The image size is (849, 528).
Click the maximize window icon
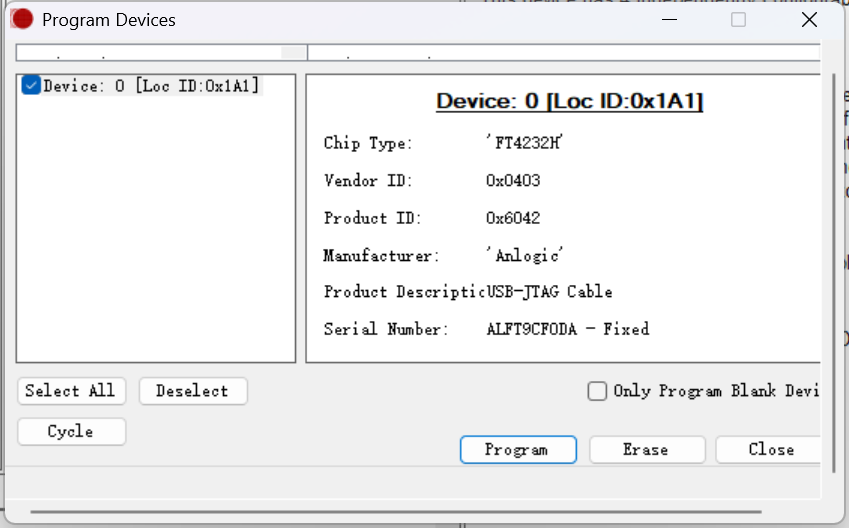739,19
